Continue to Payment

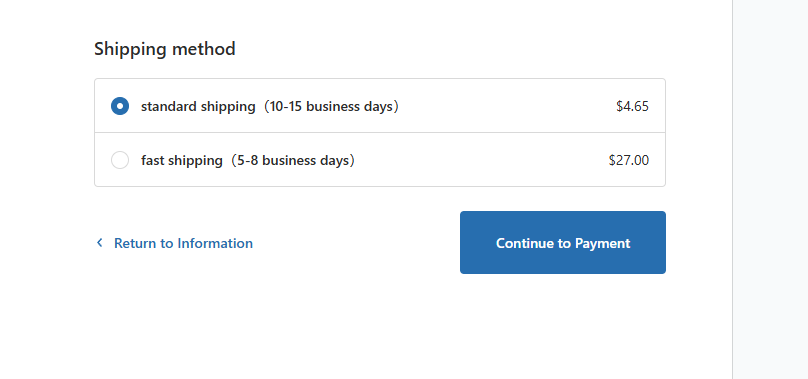[x=563, y=242]
